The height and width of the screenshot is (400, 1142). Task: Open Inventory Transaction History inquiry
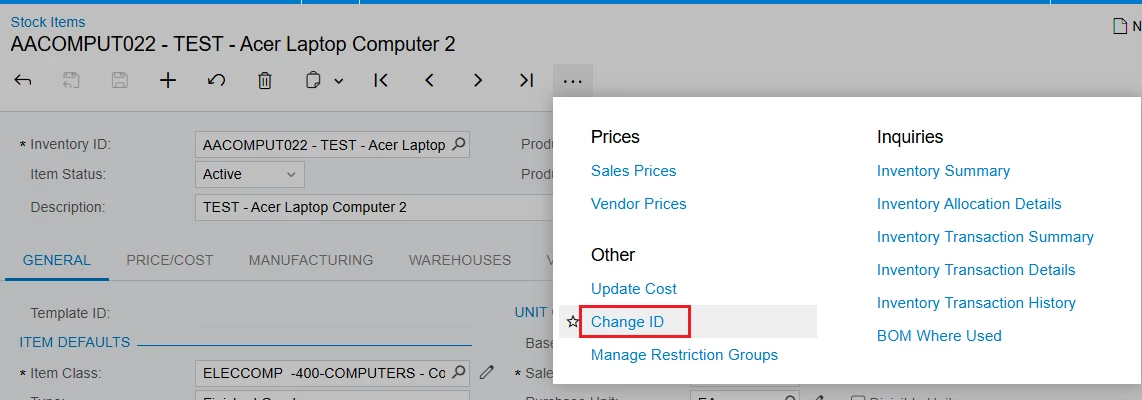tap(976, 302)
